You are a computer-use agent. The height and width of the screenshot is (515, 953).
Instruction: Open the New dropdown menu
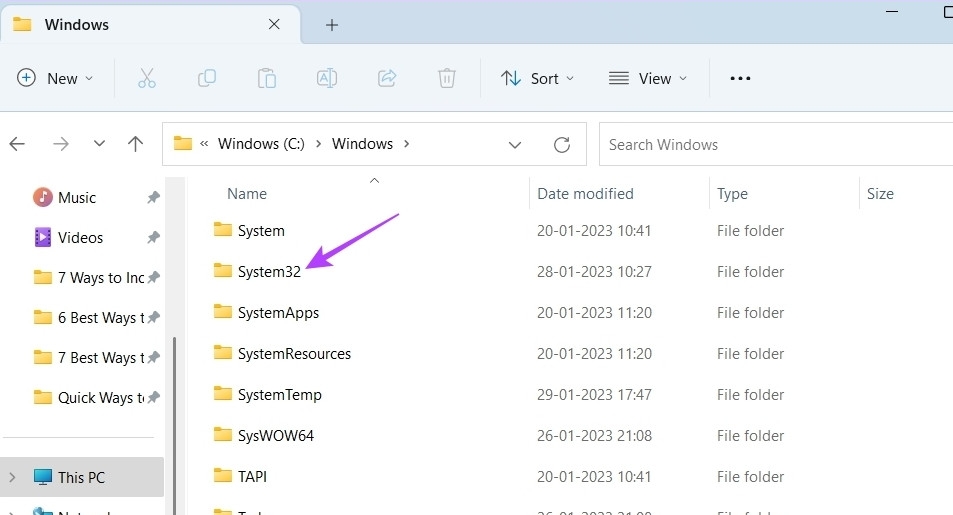pos(55,78)
